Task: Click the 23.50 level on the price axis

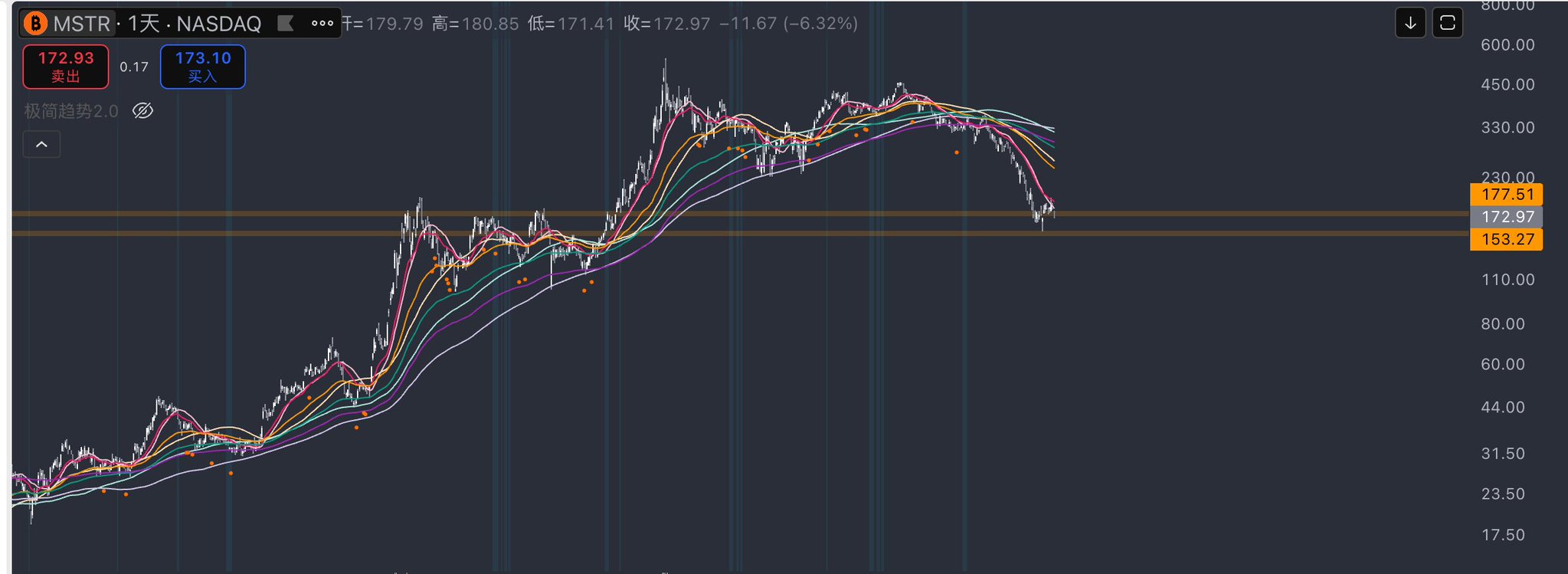Action: 1503,494
